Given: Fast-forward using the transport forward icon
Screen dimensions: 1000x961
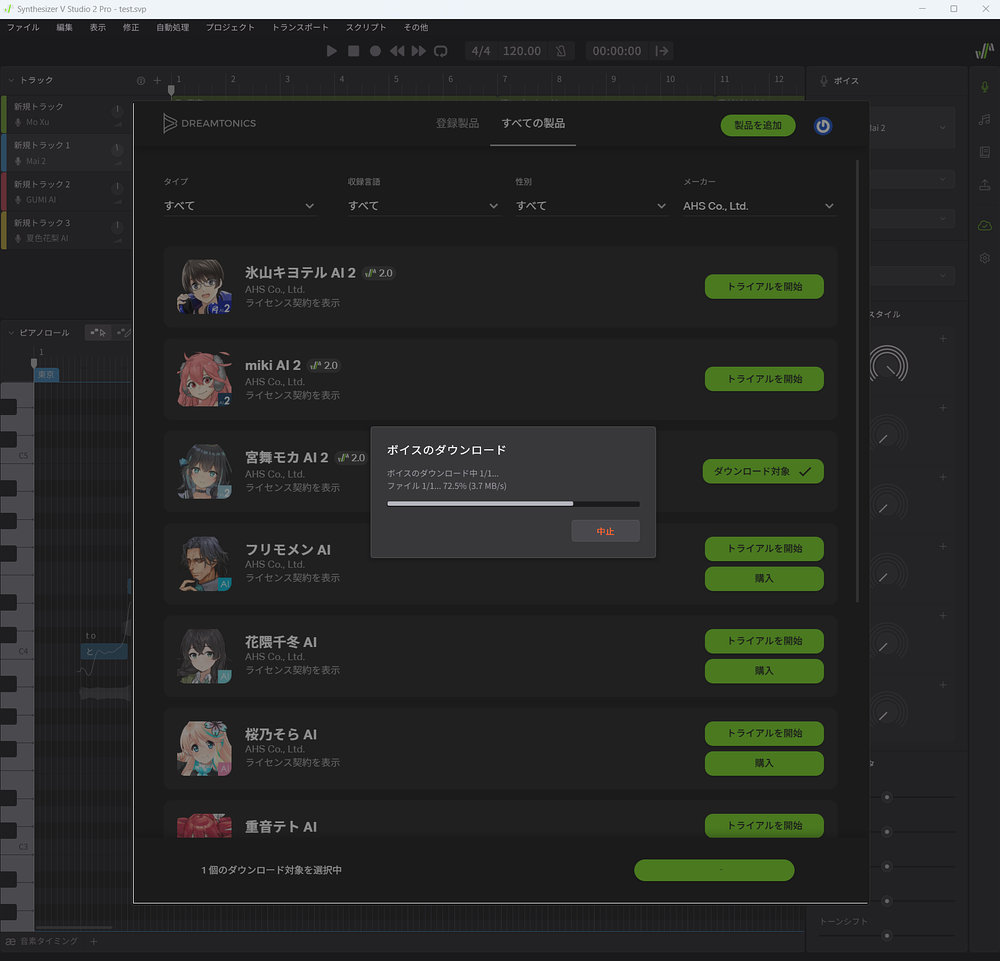Looking at the screenshot, I should pos(418,51).
